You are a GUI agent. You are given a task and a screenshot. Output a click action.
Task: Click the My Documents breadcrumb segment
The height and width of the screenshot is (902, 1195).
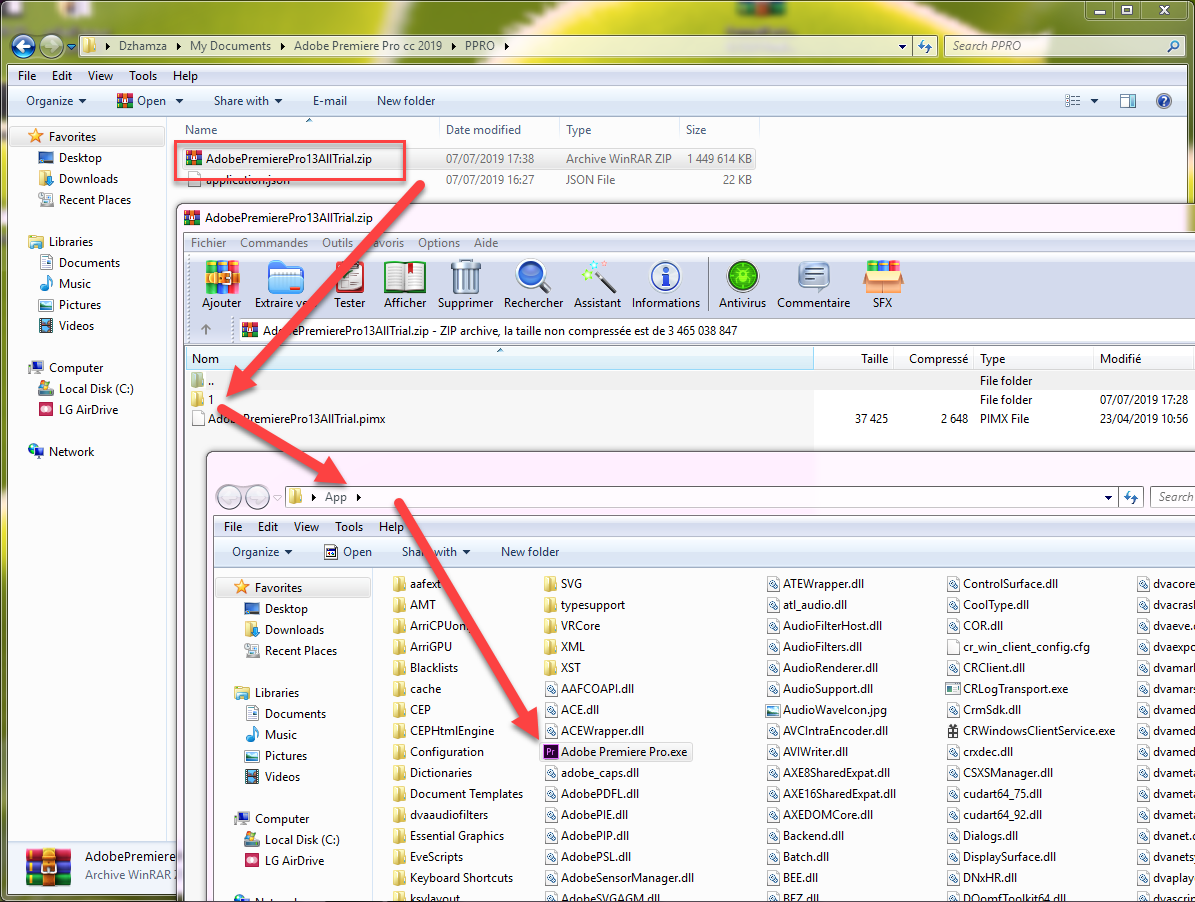230,46
